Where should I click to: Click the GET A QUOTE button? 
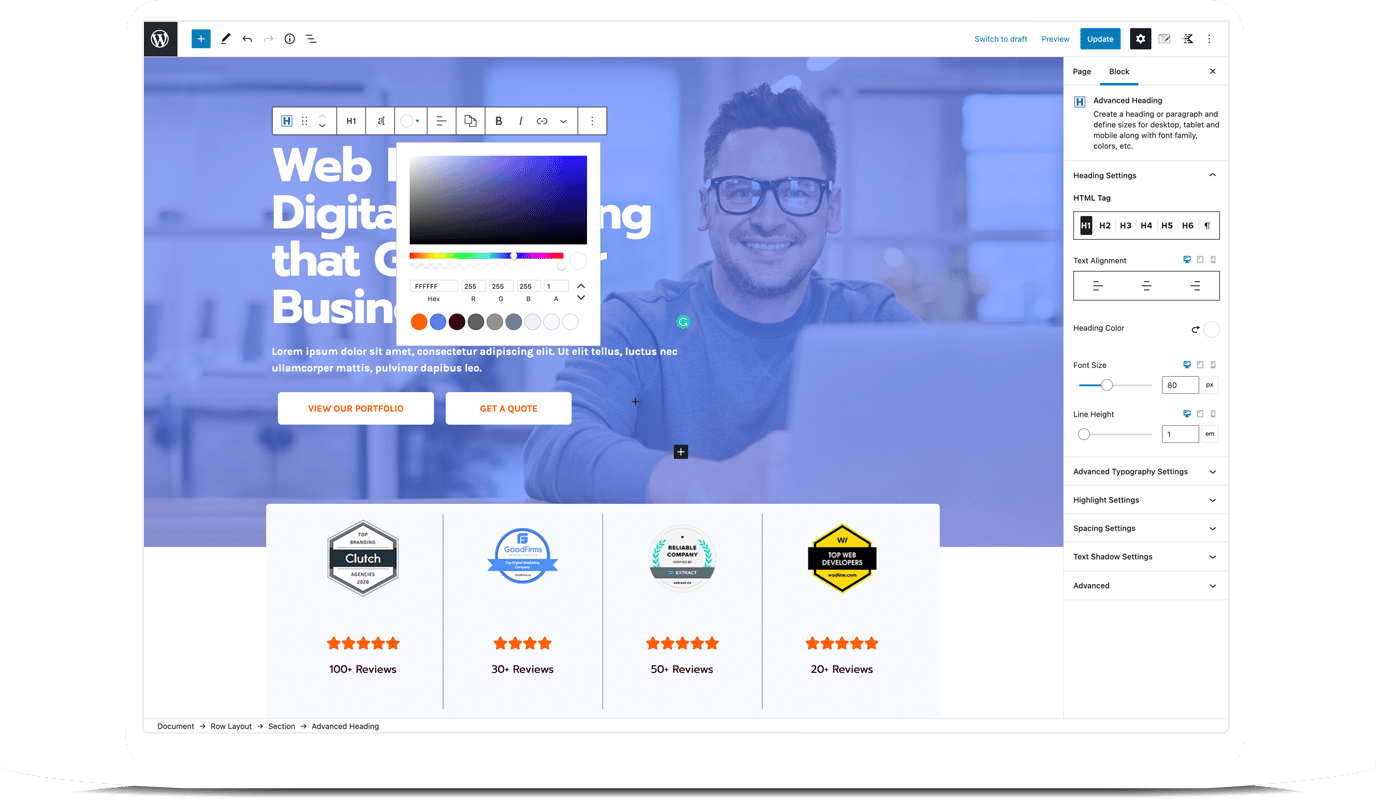pos(509,408)
